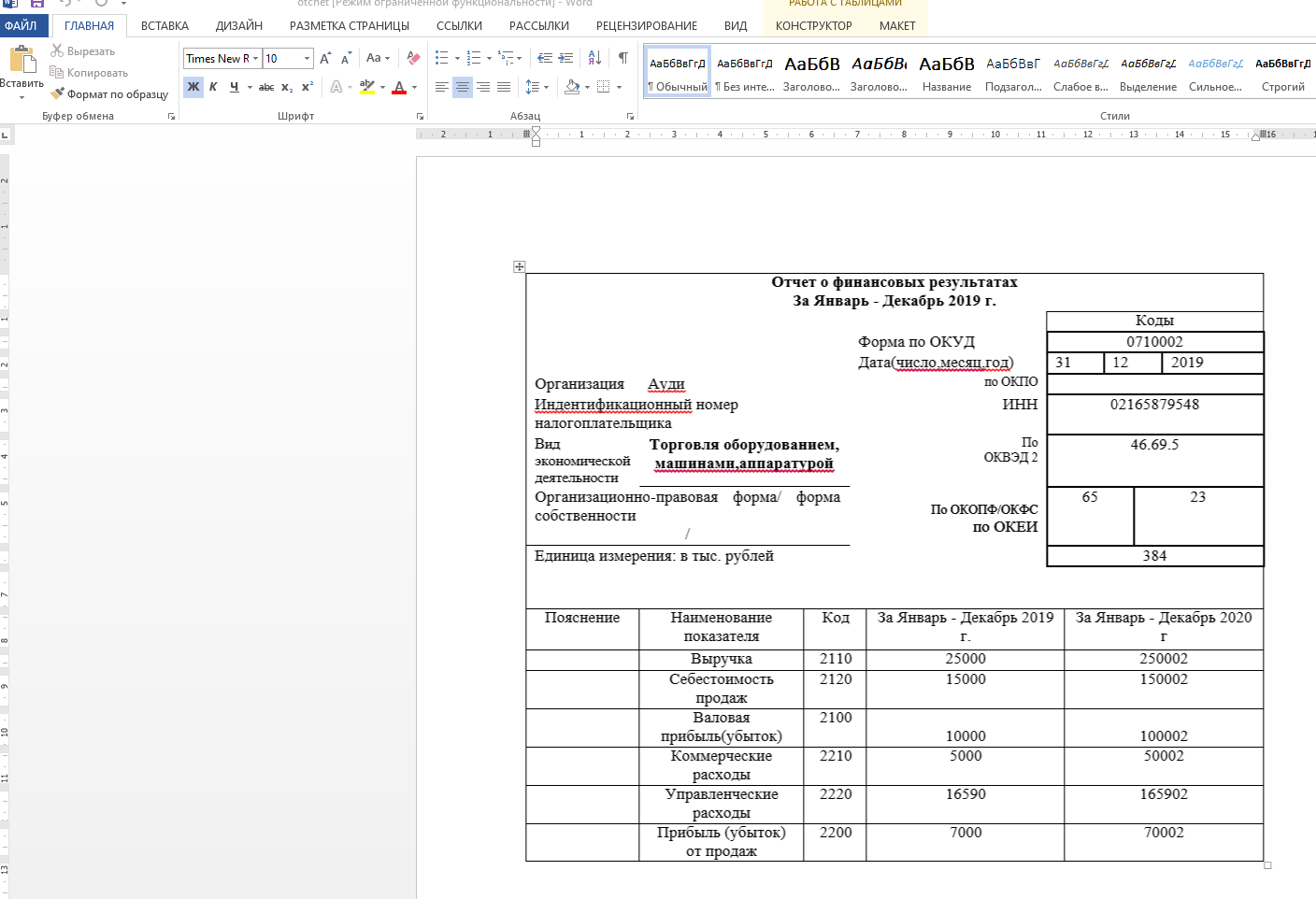Open the Font (Шрифт) dialog launcher

click(x=420, y=117)
